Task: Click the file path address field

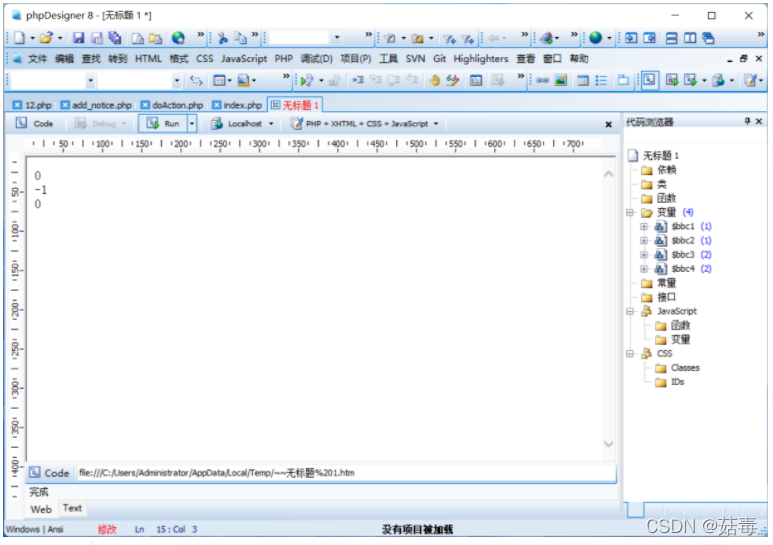Action: (346, 473)
